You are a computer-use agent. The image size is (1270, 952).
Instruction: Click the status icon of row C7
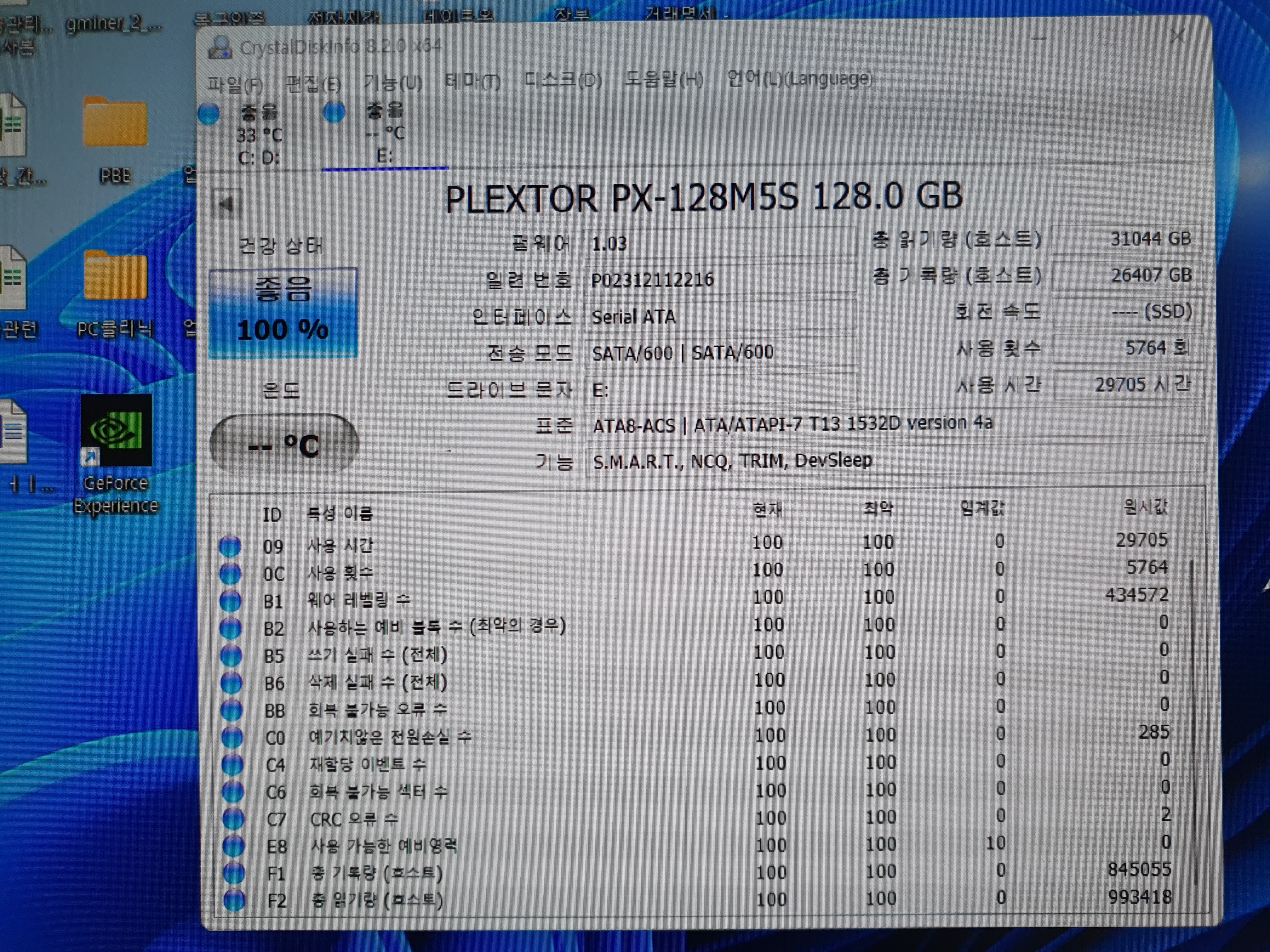[233, 819]
